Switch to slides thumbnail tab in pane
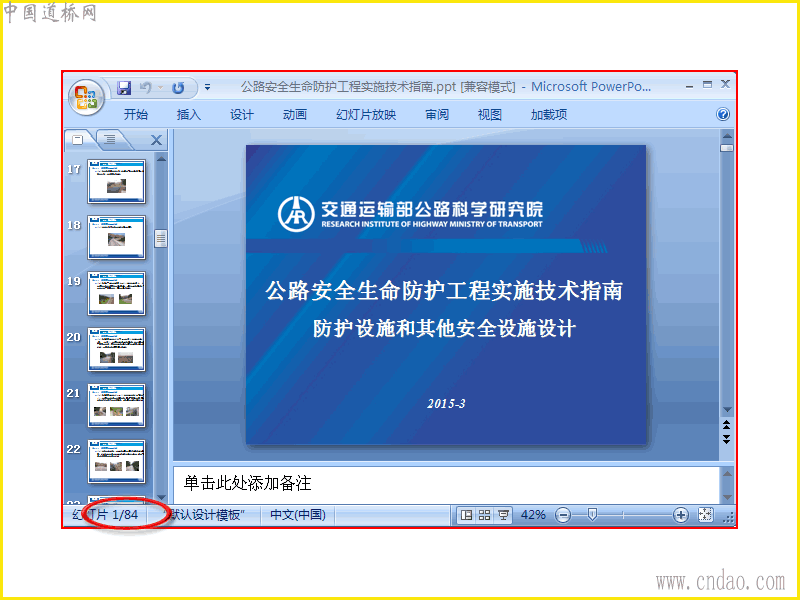This screenshot has height=600, width=800. coord(78,139)
